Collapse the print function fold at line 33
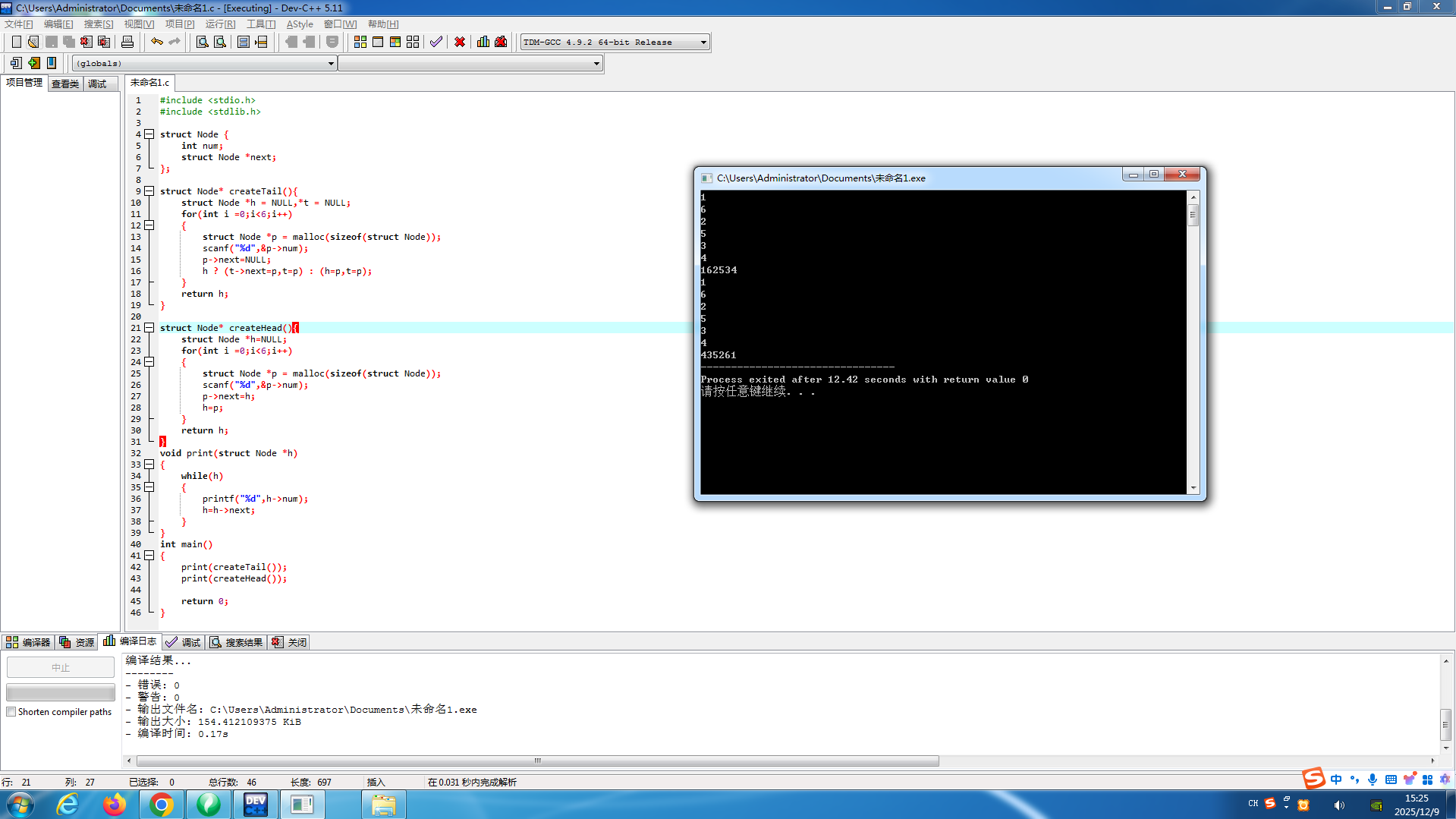The image size is (1456, 819). pyautogui.click(x=149, y=465)
